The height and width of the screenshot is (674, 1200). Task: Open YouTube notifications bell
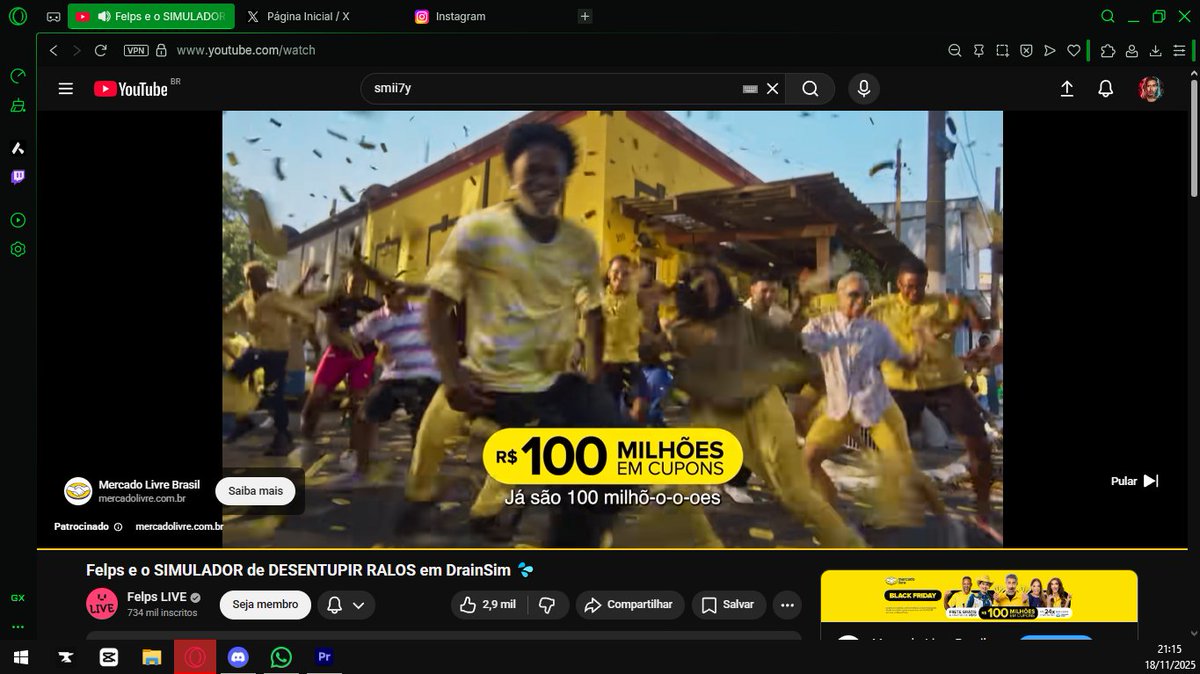click(x=1106, y=89)
